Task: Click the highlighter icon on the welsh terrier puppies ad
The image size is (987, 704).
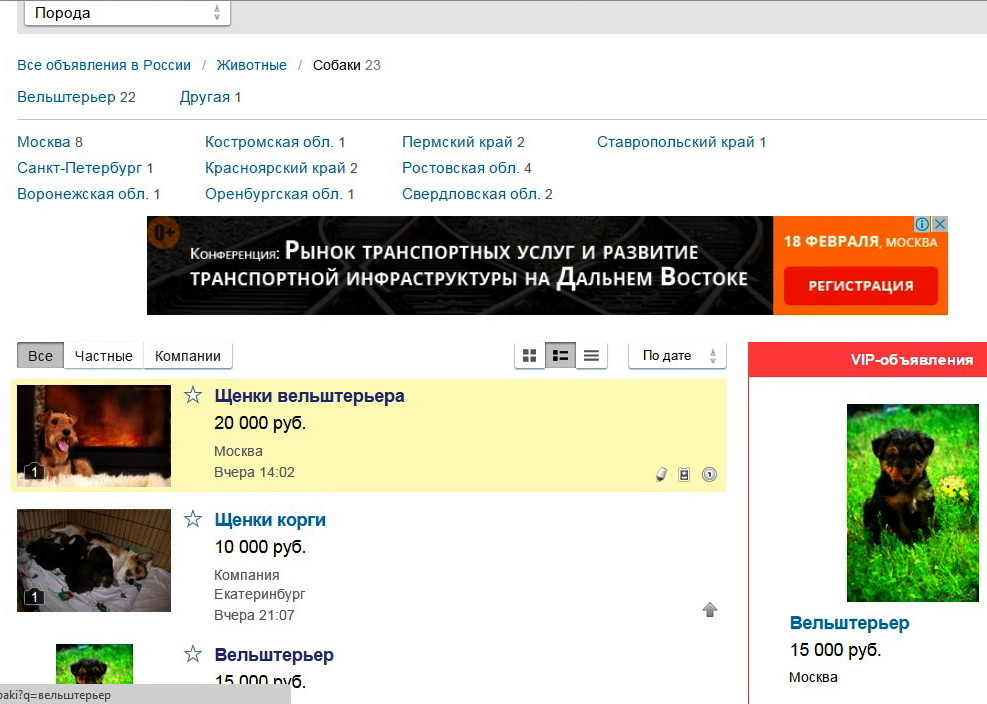Action: pos(660,475)
